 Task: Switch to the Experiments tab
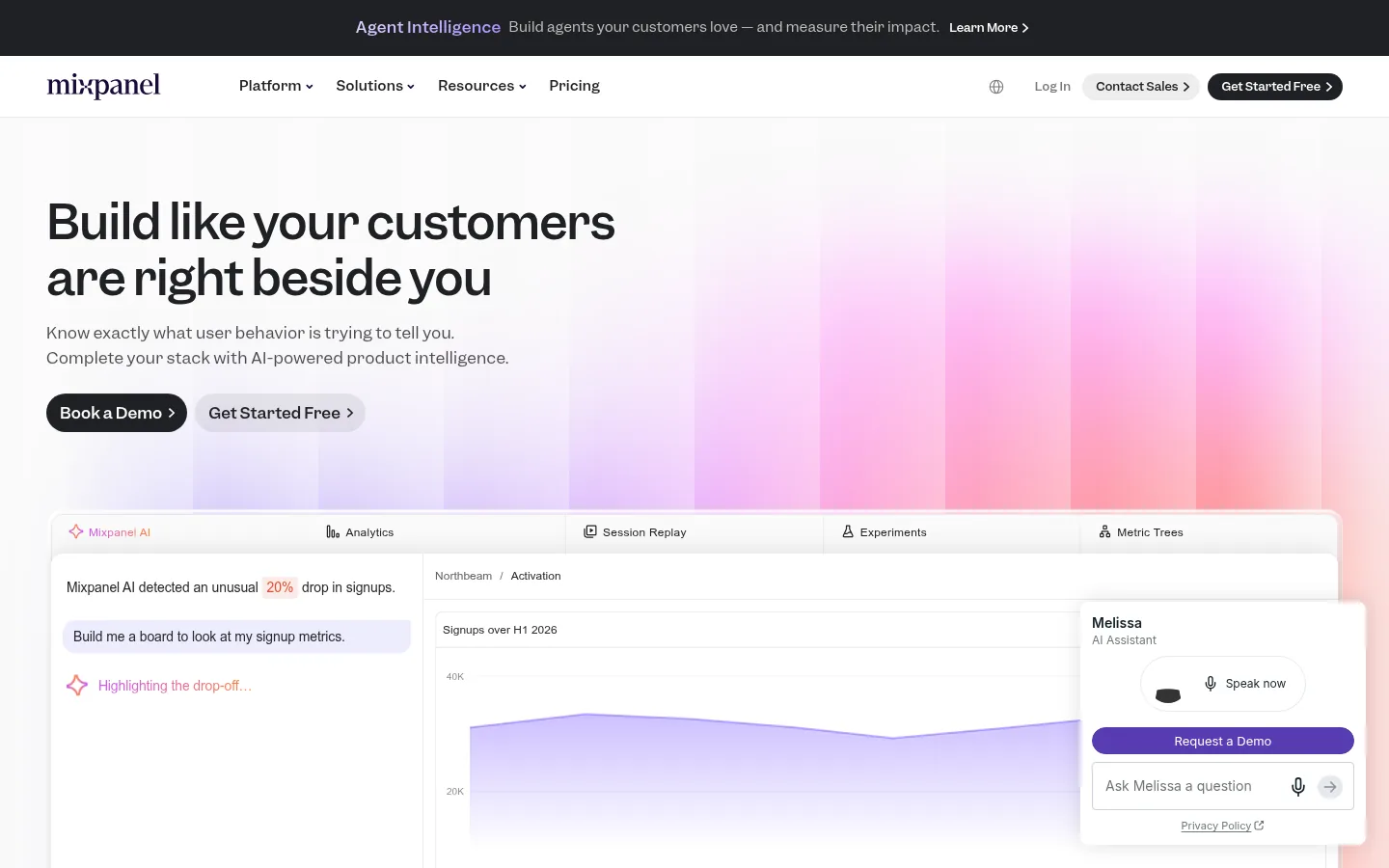click(951, 532)
